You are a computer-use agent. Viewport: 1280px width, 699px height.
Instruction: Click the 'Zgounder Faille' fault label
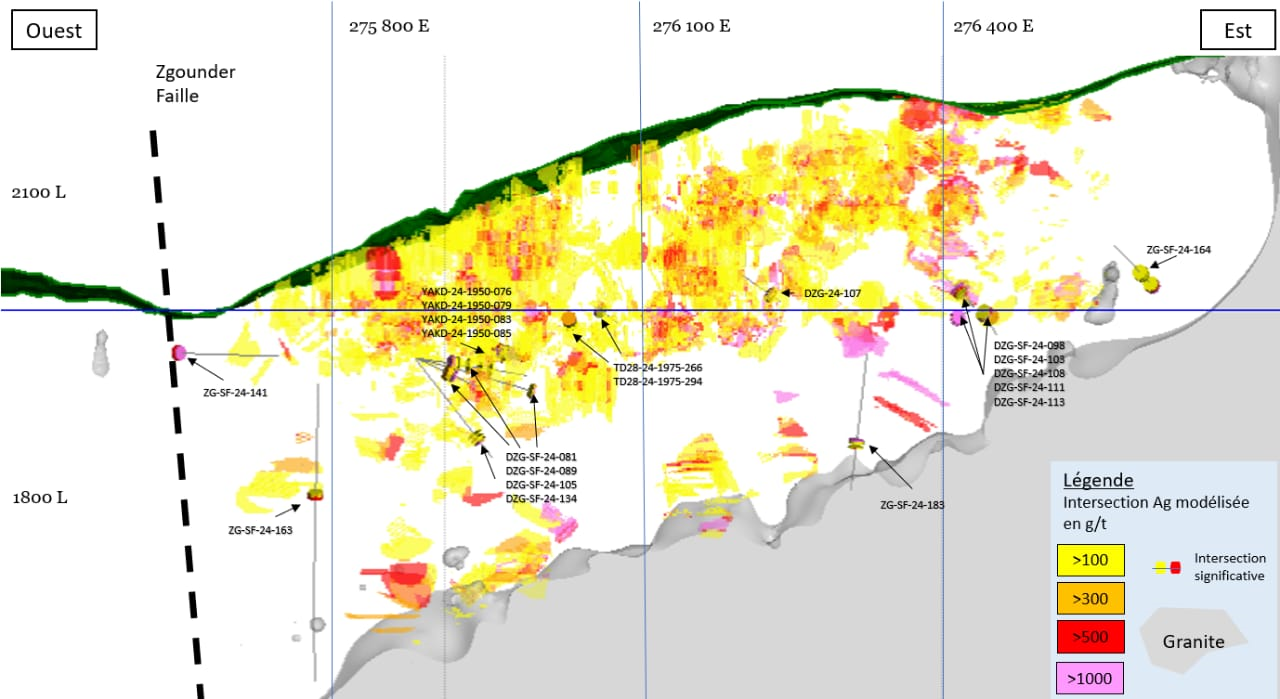(195, 84)
